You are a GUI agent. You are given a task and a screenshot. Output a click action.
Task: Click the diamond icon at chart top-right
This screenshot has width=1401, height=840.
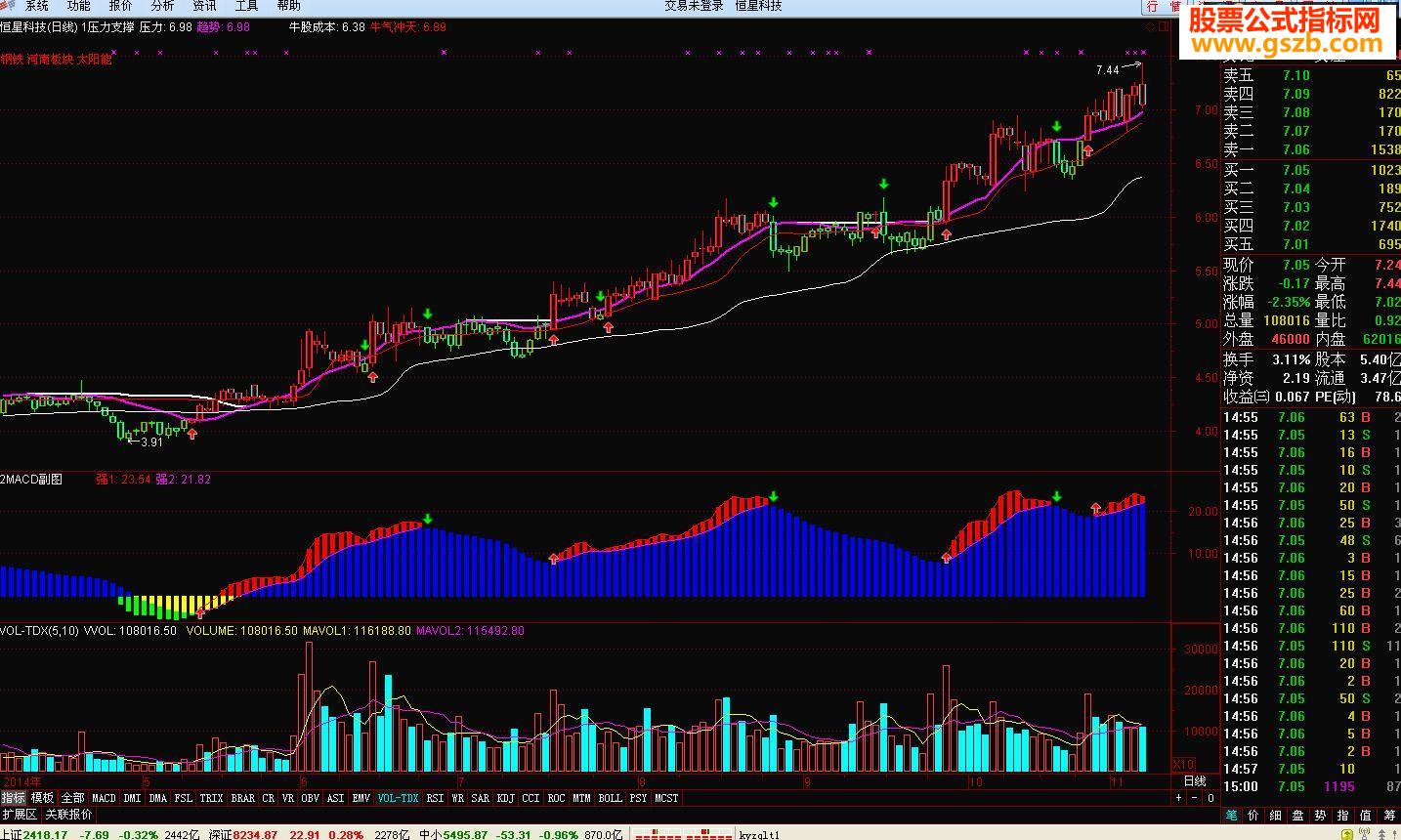click(1151, 26)
